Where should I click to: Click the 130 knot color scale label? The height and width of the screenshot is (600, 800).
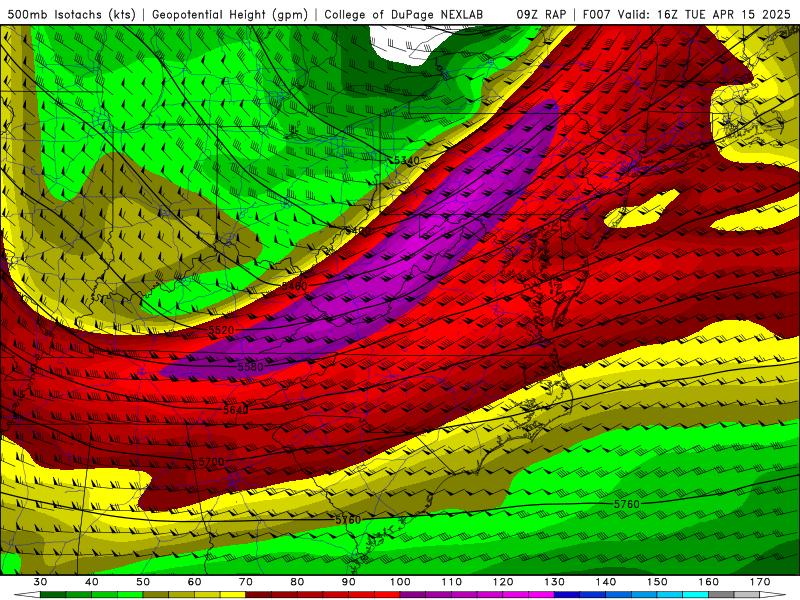pos(555,582)
